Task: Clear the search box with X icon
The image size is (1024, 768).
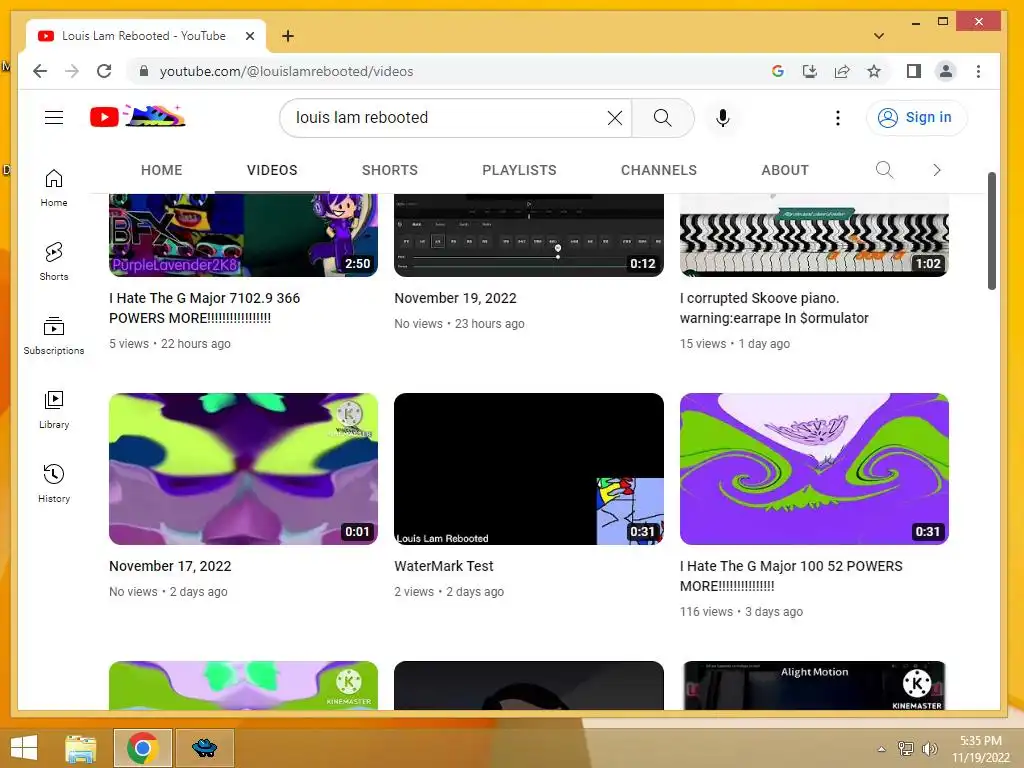Action: coord(615,118)
